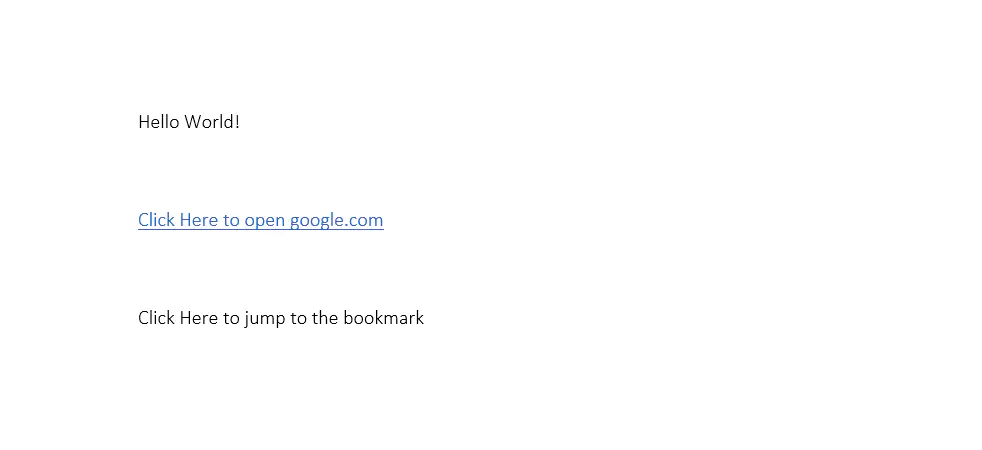The height and width of the screenshot is (450, 982).
Task: Click the "Hello World!" text line
Action: 189,122
